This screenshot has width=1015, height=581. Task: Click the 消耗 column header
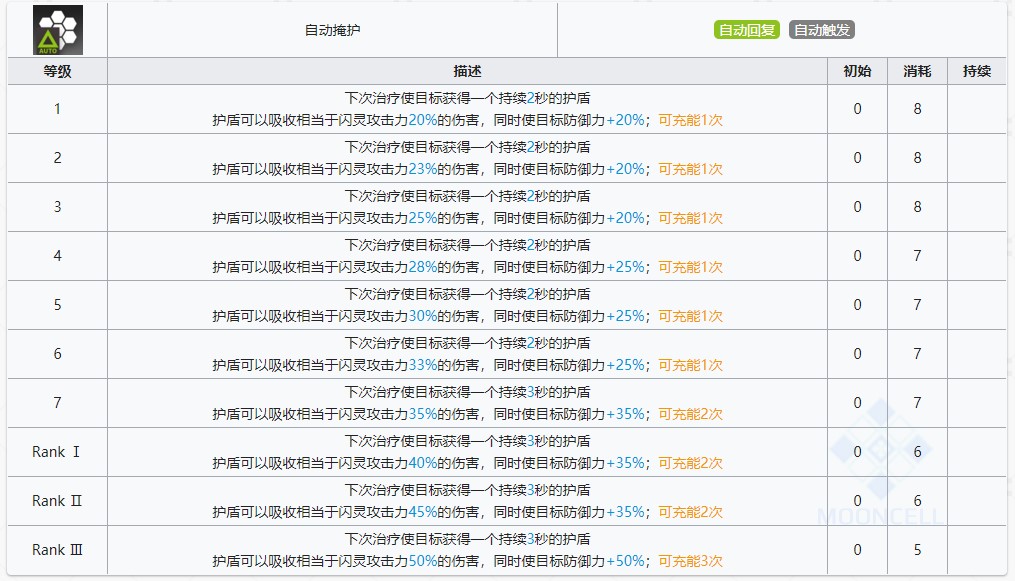(x=916, y=70)
